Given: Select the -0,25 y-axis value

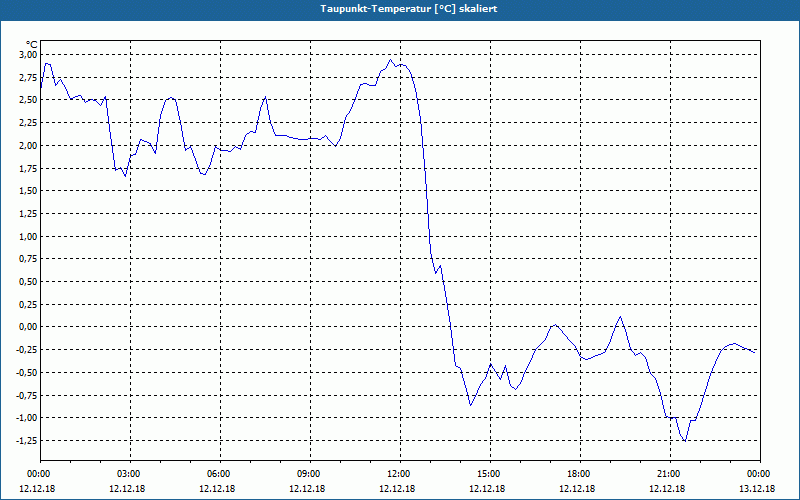Looking at the screenshot, I should (28, 350).
